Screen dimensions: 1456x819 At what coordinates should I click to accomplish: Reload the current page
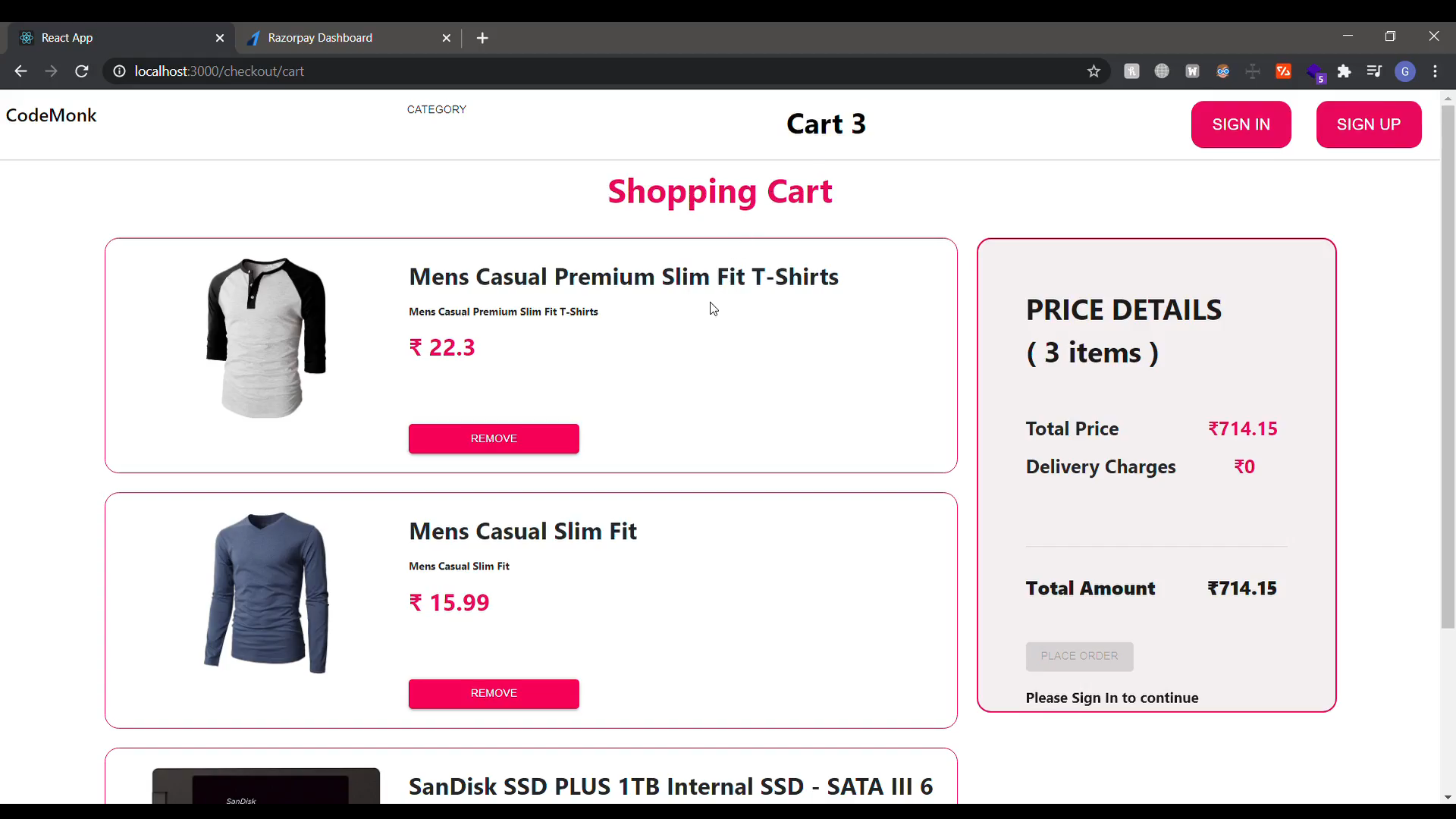point(81,71)
